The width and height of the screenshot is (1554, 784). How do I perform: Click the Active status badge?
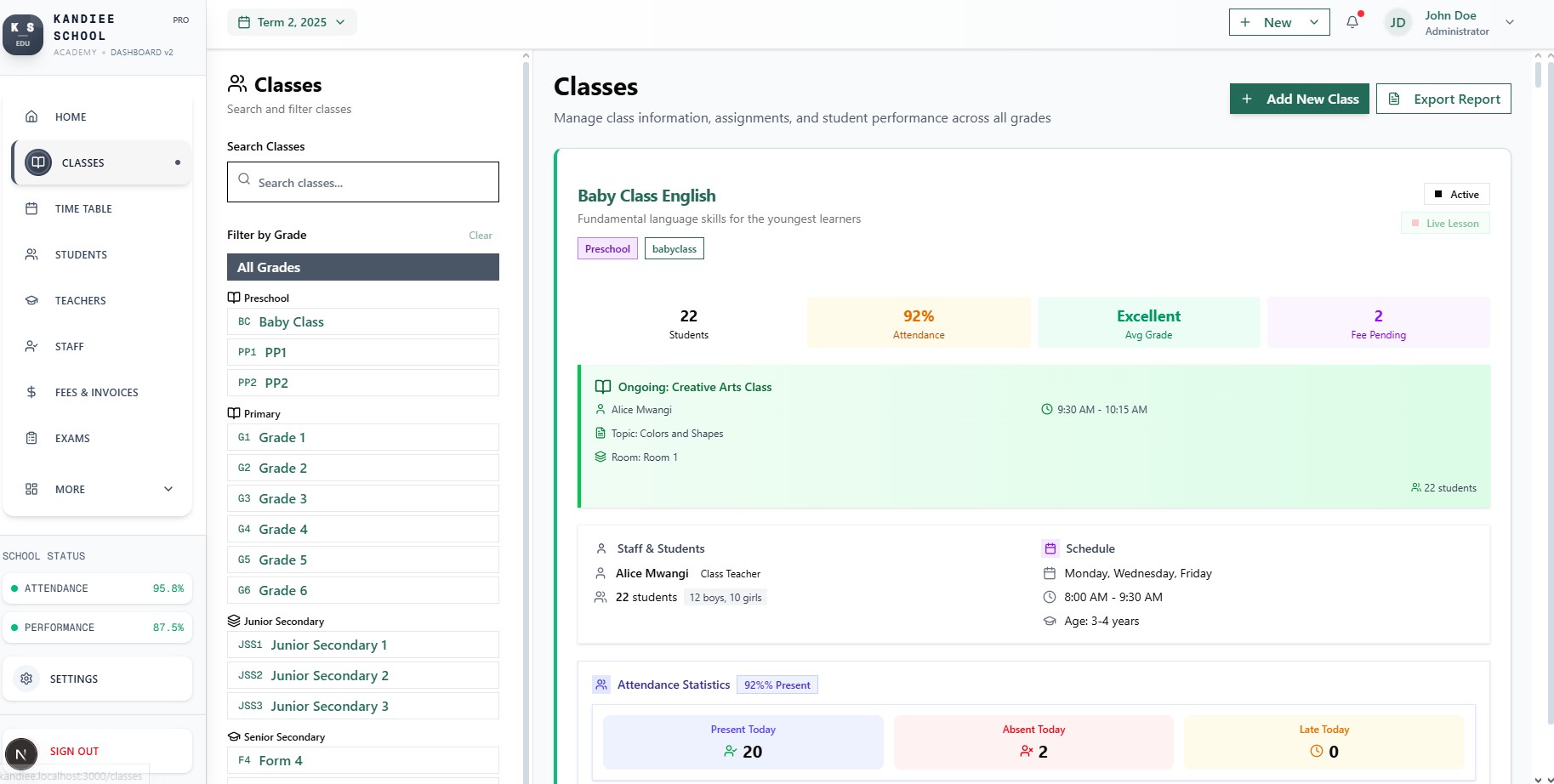click(x=1457, y=194)
